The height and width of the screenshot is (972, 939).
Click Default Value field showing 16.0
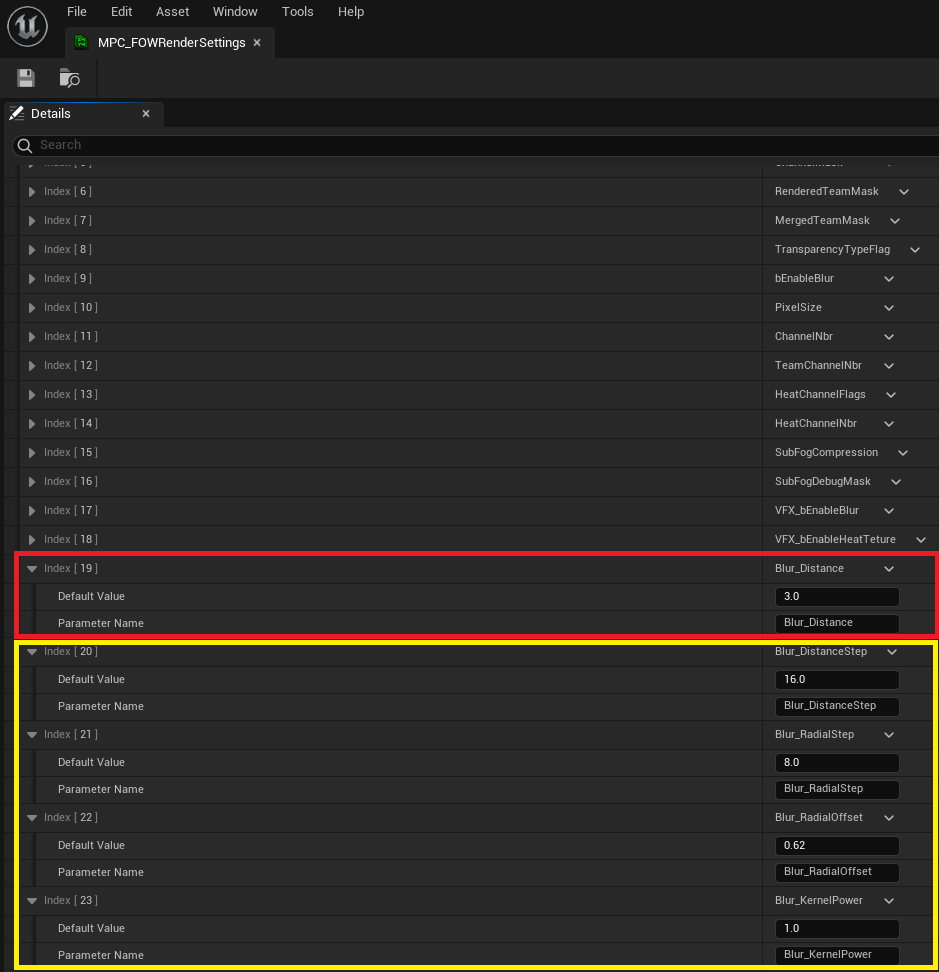(x=837, y=679)
